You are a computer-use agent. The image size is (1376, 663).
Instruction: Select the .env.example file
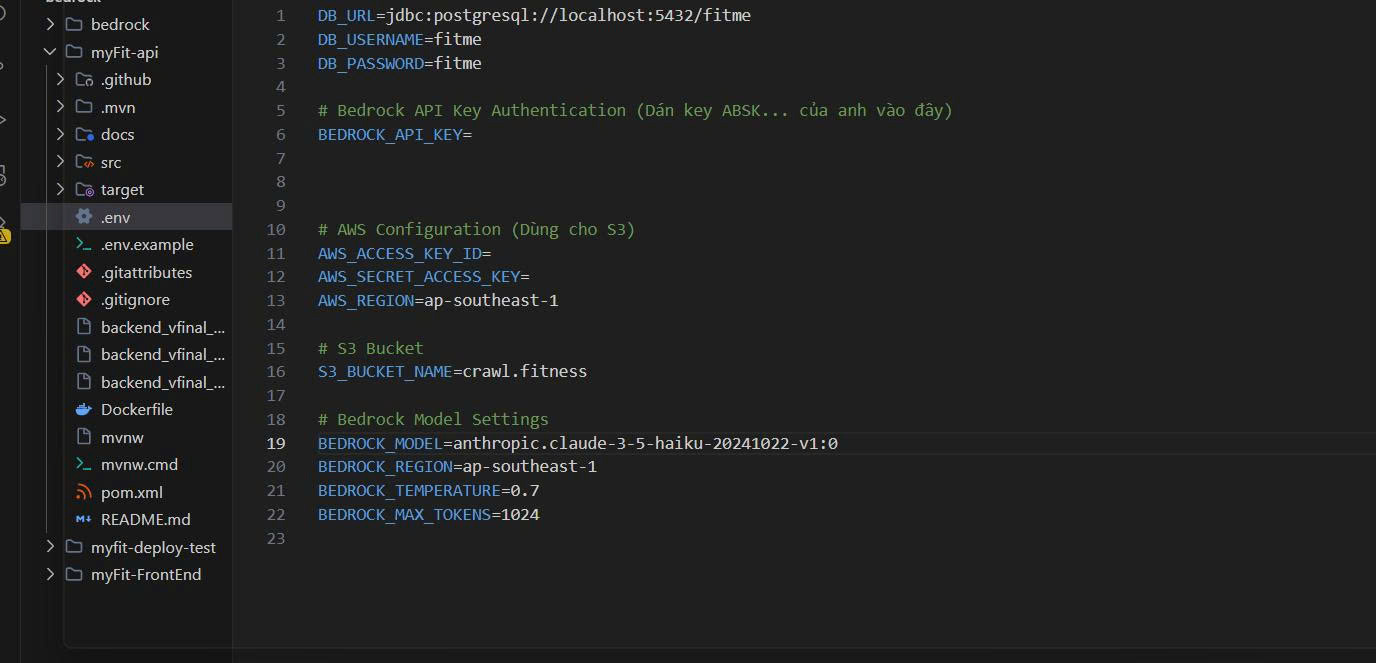coord(146,244)
